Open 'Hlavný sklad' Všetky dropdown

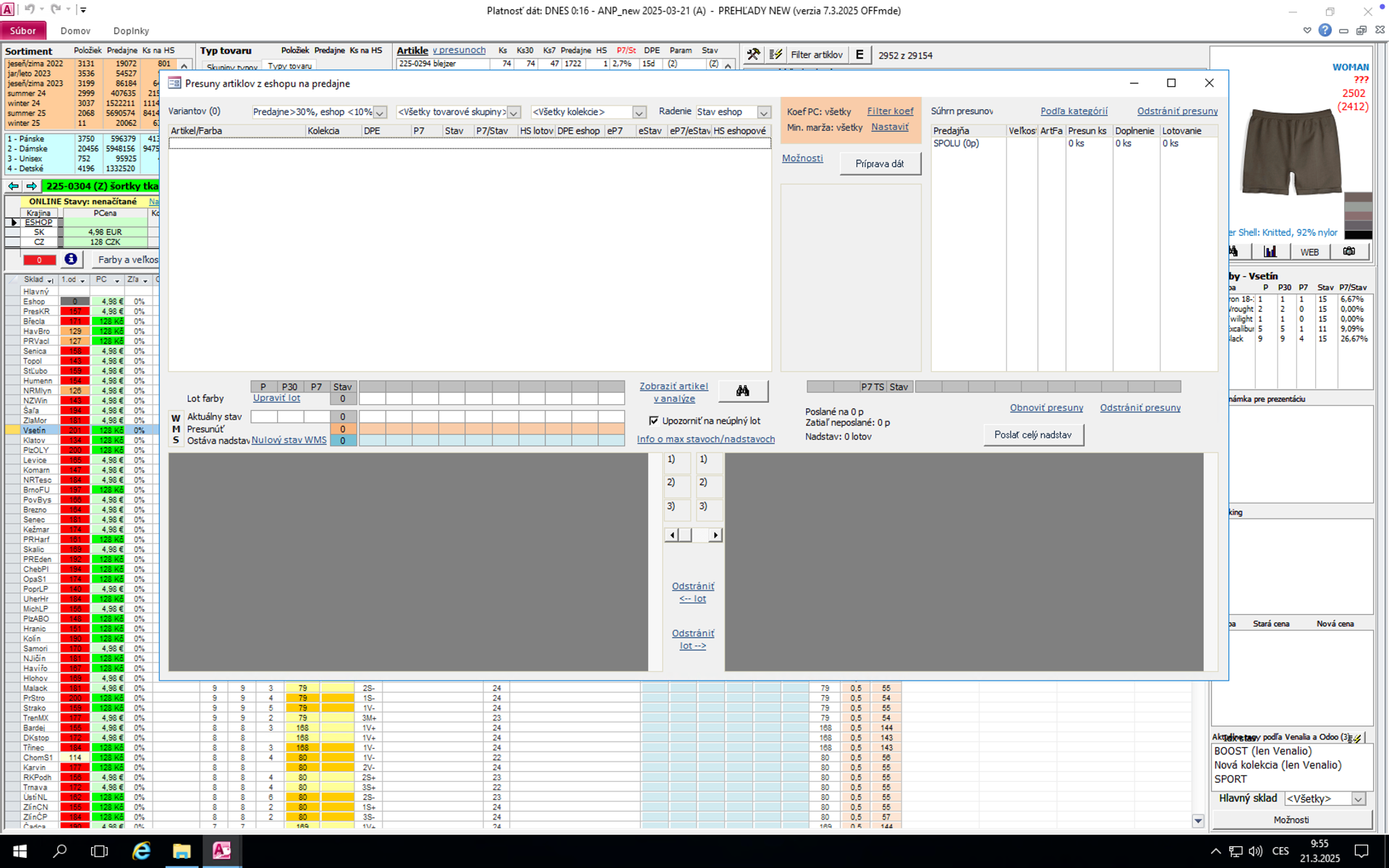1358,799
